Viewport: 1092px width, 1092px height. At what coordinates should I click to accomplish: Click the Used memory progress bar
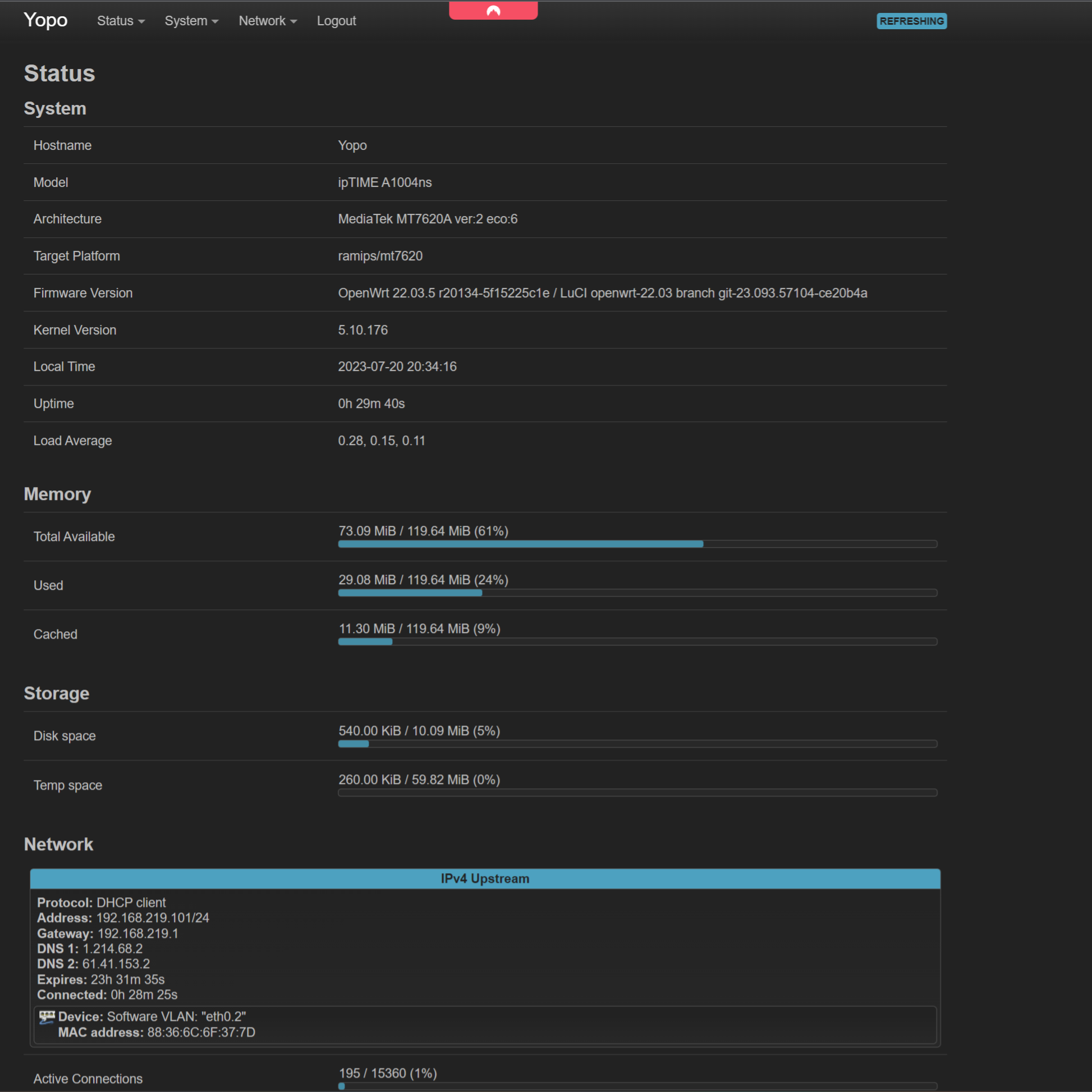(637, 593)
